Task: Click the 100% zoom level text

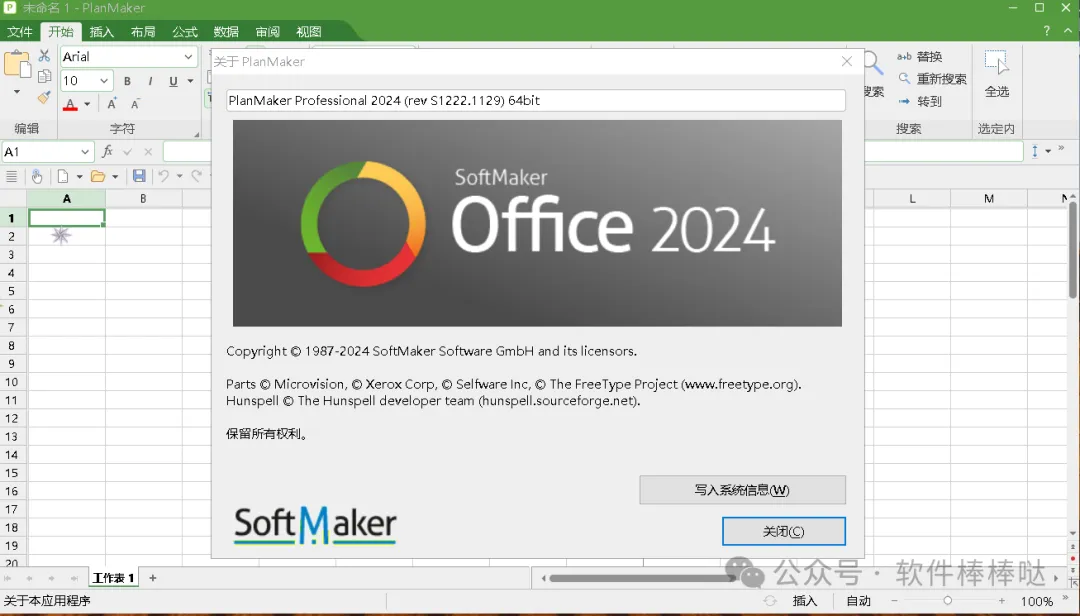Action: 1037,602
